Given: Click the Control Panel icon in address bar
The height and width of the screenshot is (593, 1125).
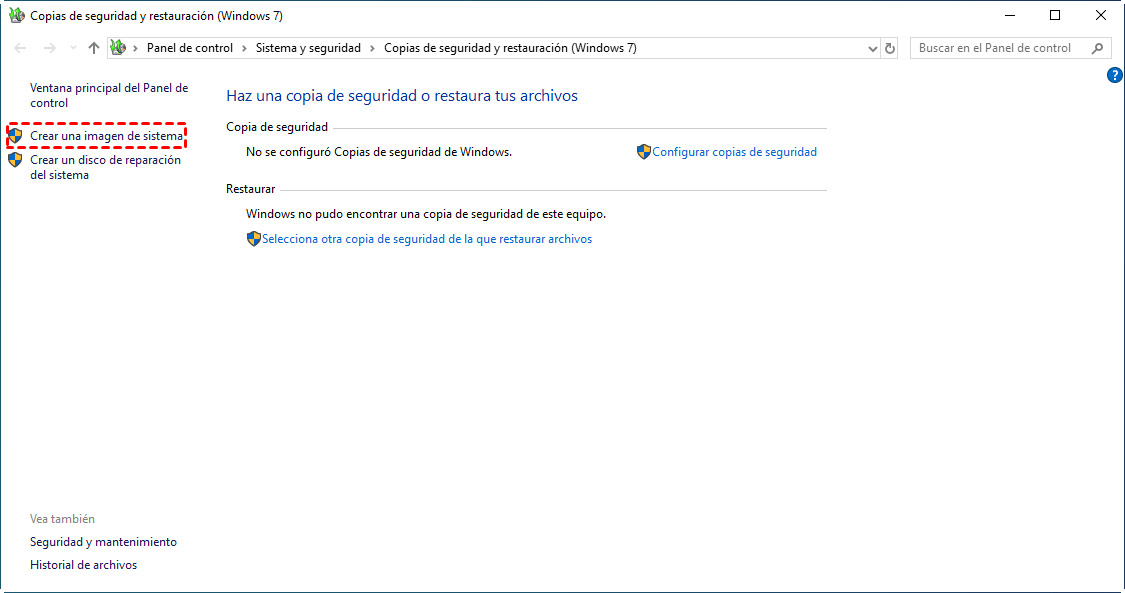Looking at the screenshot, I should 118,48.
